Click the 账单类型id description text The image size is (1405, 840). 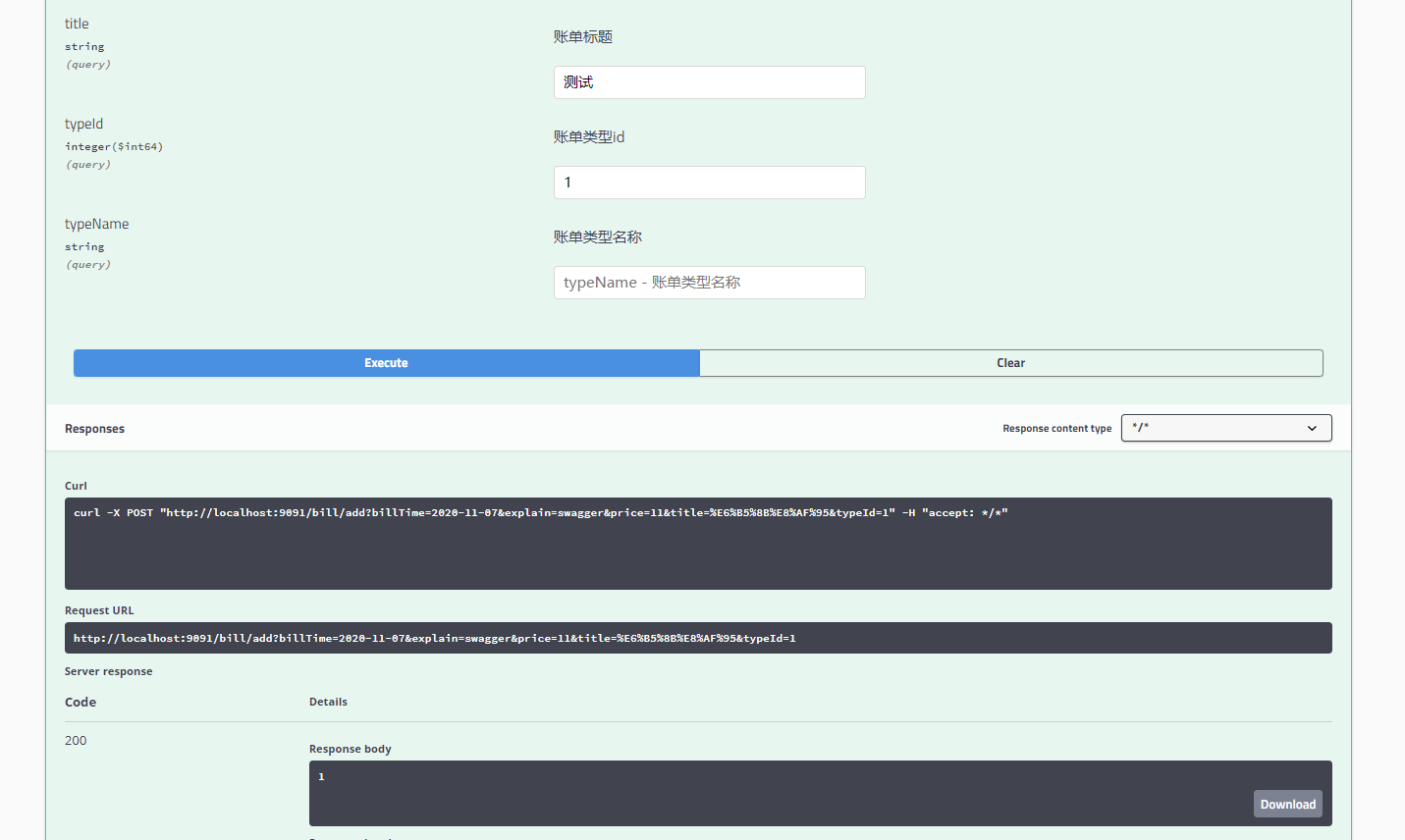coord(589,136)
